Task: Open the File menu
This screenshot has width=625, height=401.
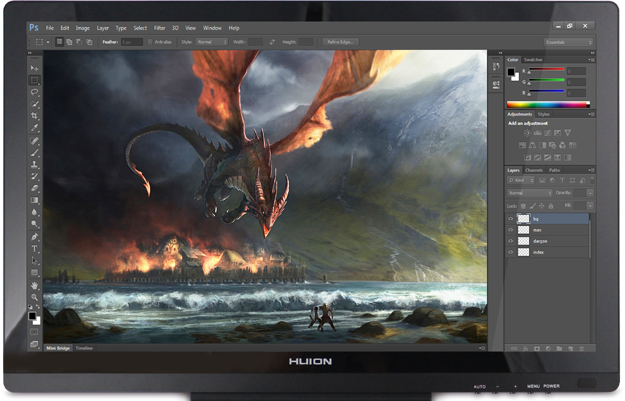Action: pyautogui.click(x=49, y=28)
